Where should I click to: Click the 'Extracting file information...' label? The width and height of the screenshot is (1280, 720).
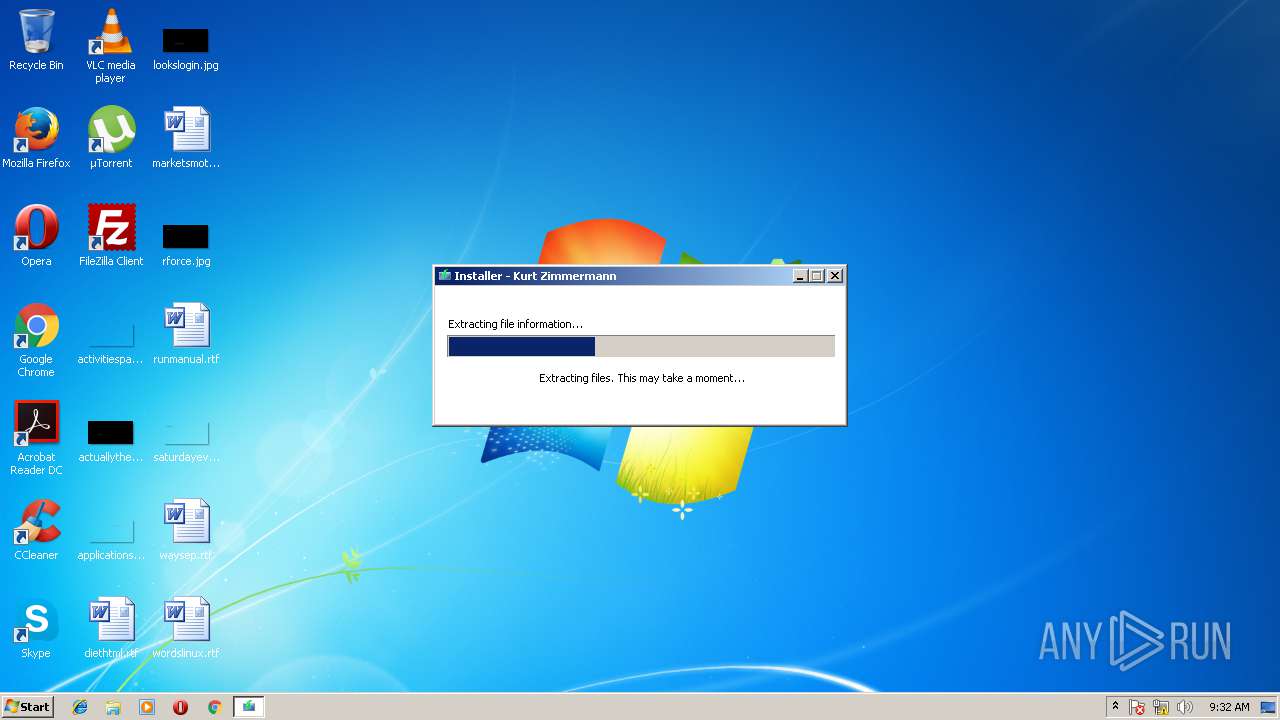[515, 324]
